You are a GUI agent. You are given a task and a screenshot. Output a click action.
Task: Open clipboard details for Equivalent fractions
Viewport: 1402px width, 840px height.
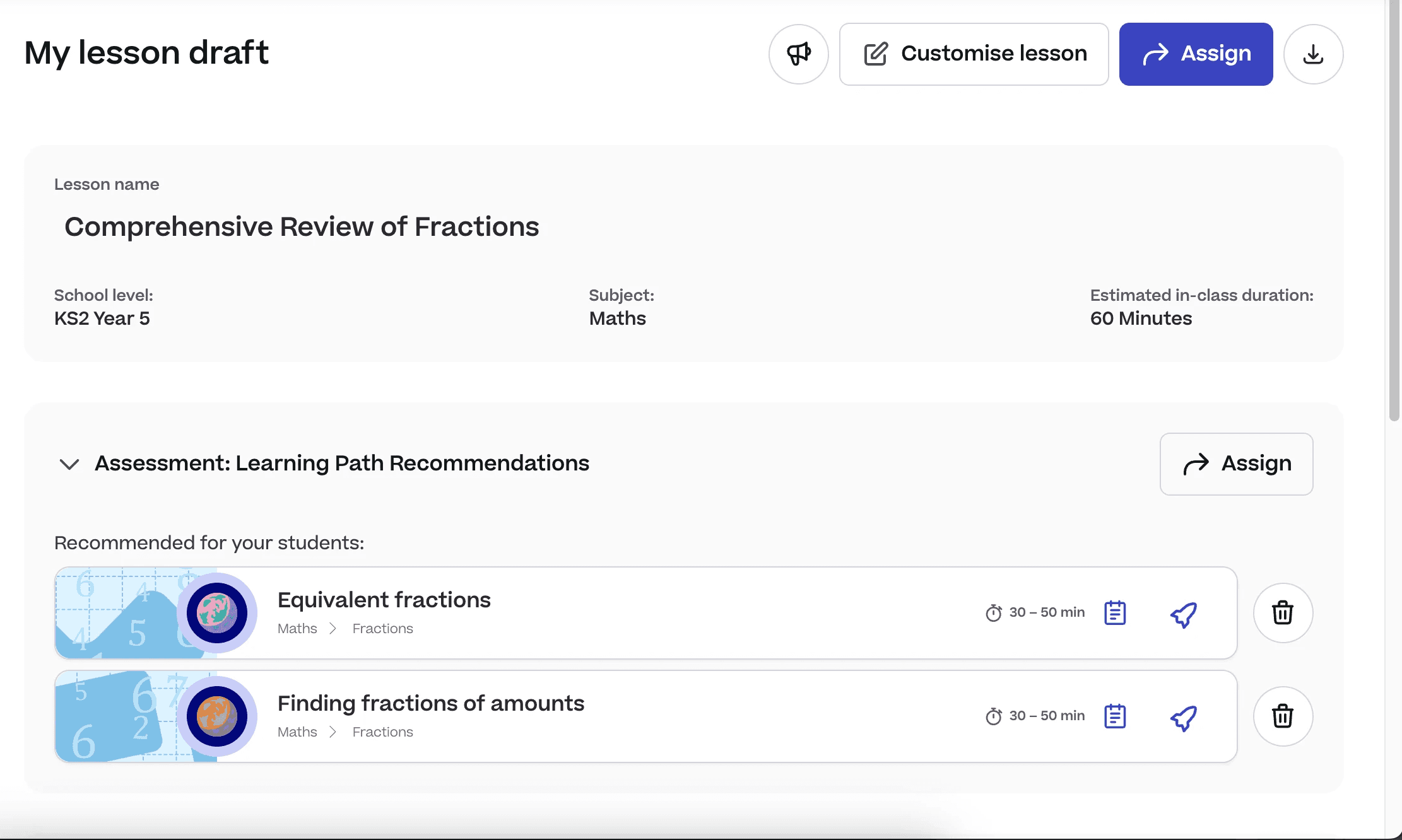pos(1115,613)
